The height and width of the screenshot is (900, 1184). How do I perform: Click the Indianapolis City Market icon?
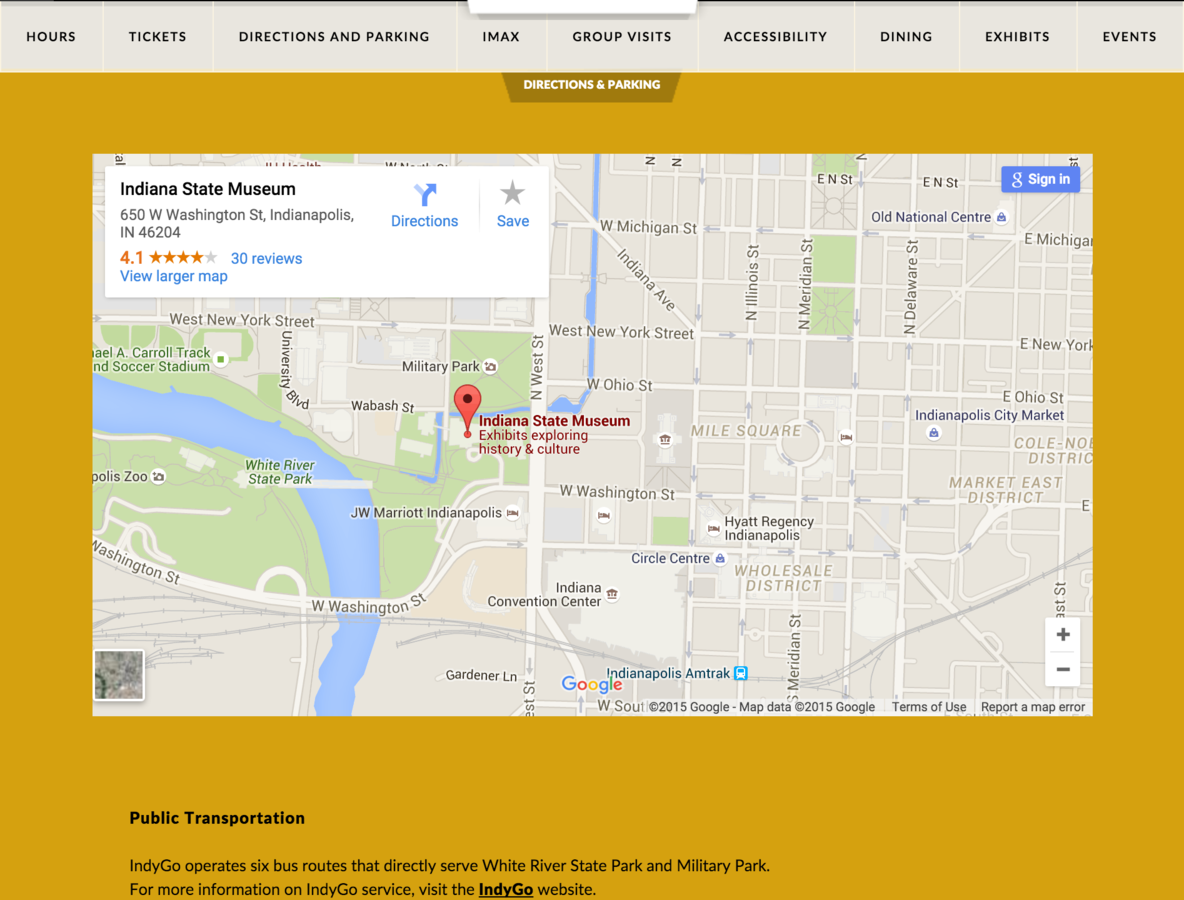coord(934,433)
